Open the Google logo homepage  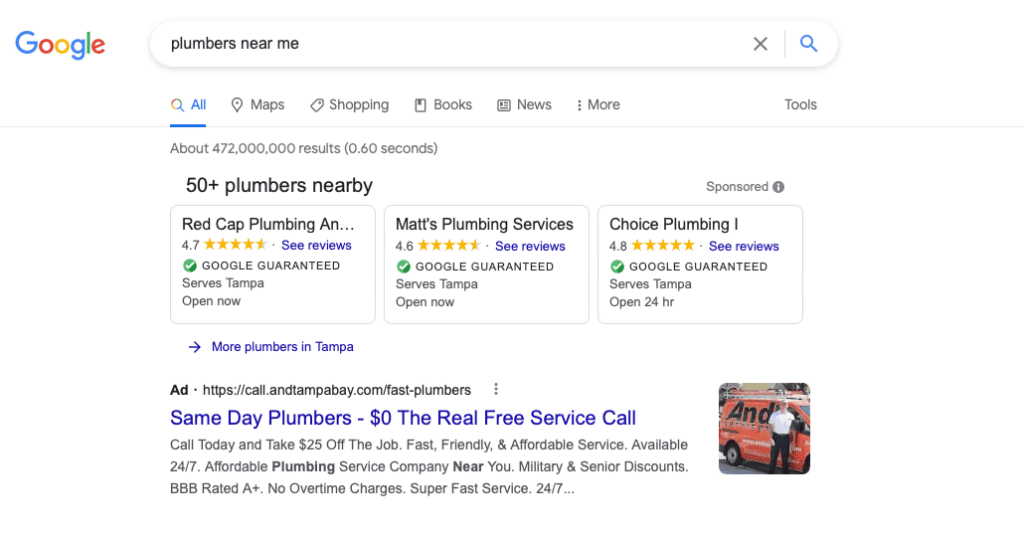(x=60, y=45)
